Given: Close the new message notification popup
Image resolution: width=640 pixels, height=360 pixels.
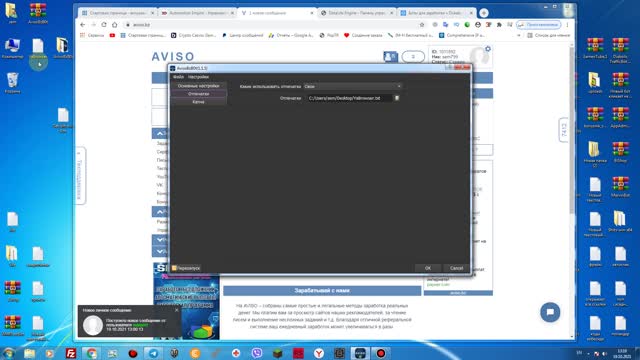Looking at the screenshot, I should (176, 310).
